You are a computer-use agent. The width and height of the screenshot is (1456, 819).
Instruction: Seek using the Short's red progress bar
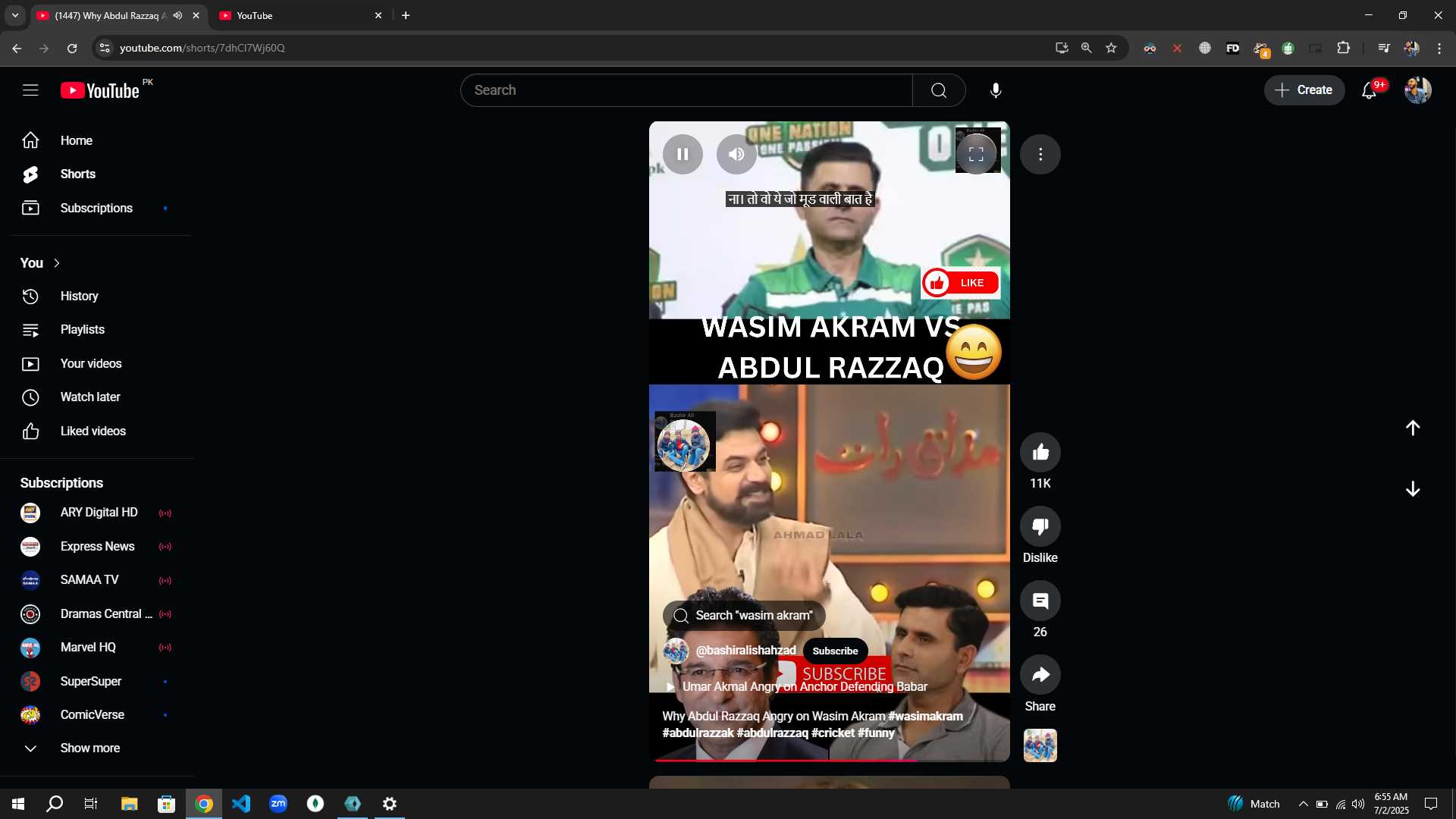click(830, 760)
